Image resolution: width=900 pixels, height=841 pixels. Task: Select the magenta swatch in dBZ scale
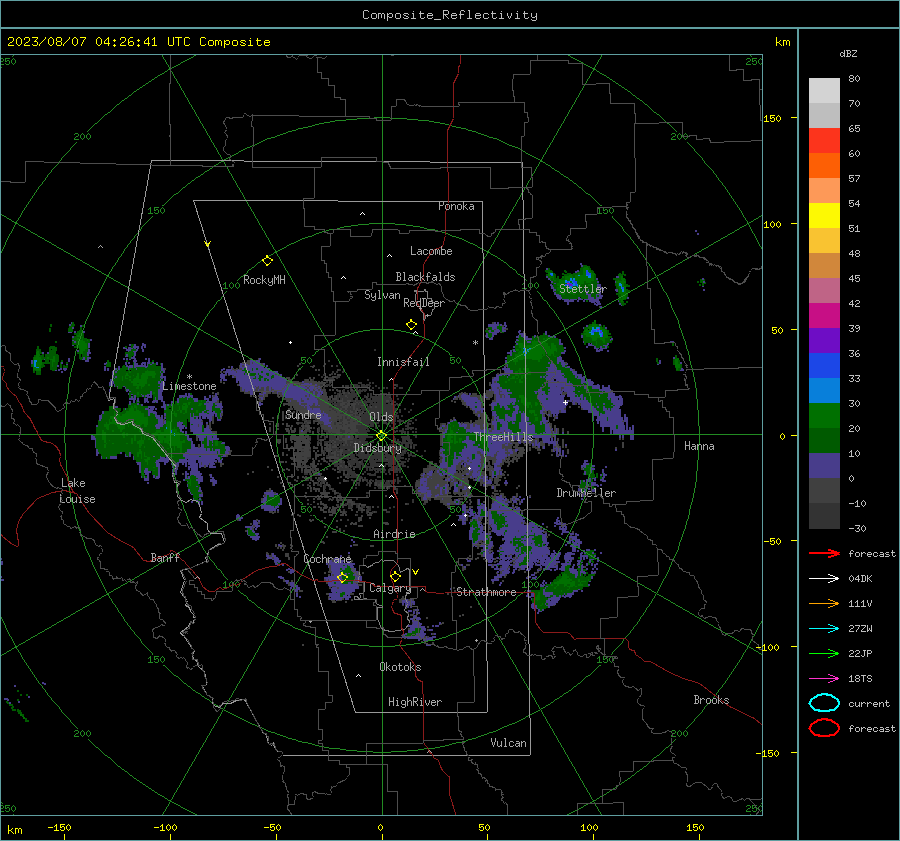[x=824, y=316]
